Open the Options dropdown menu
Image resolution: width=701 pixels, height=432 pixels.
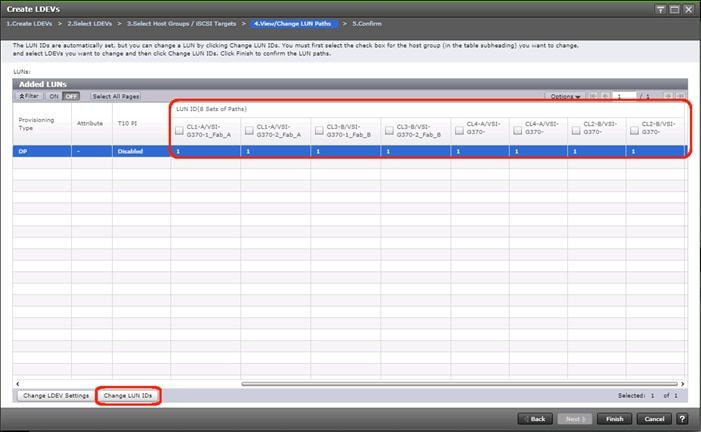tap(565, 96)
